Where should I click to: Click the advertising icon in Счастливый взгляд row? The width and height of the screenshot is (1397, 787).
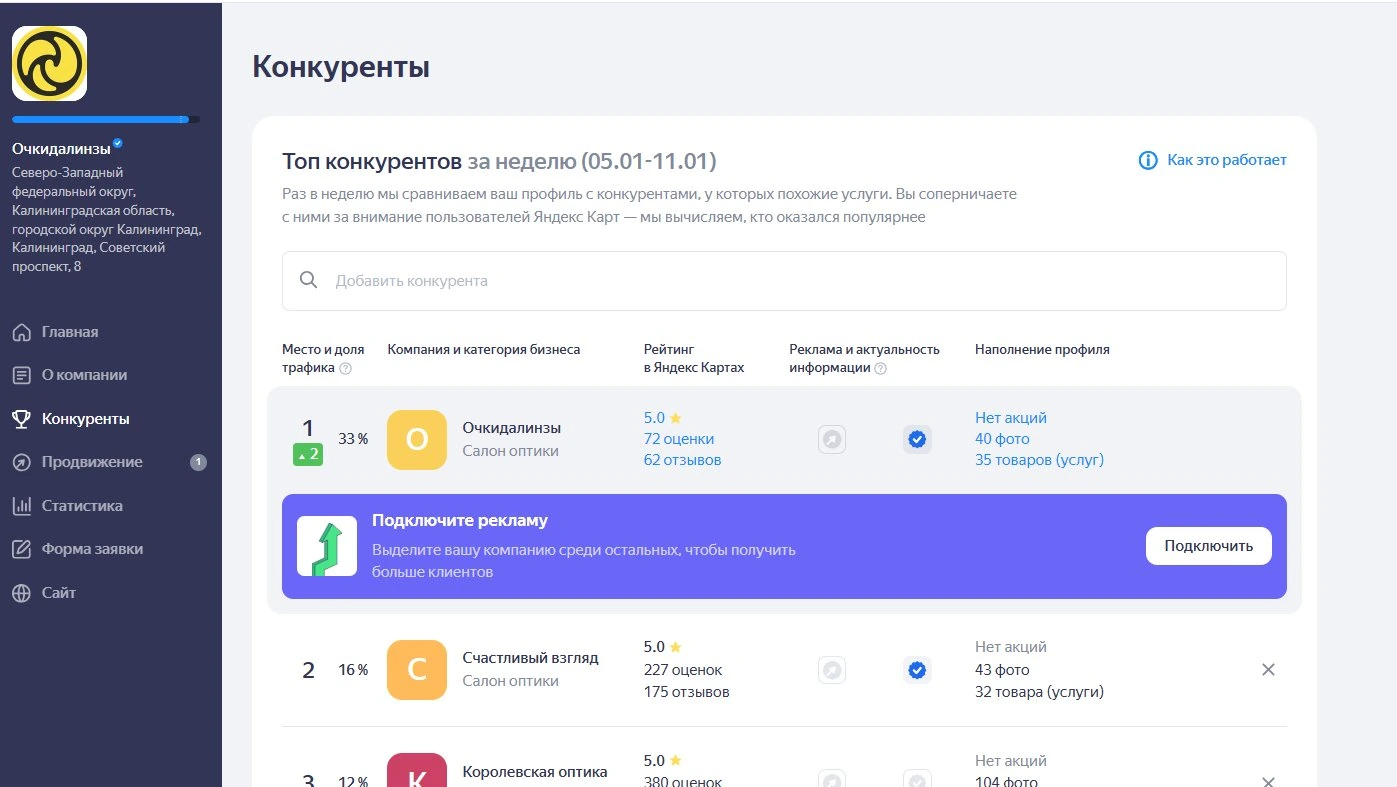[832, 670]
